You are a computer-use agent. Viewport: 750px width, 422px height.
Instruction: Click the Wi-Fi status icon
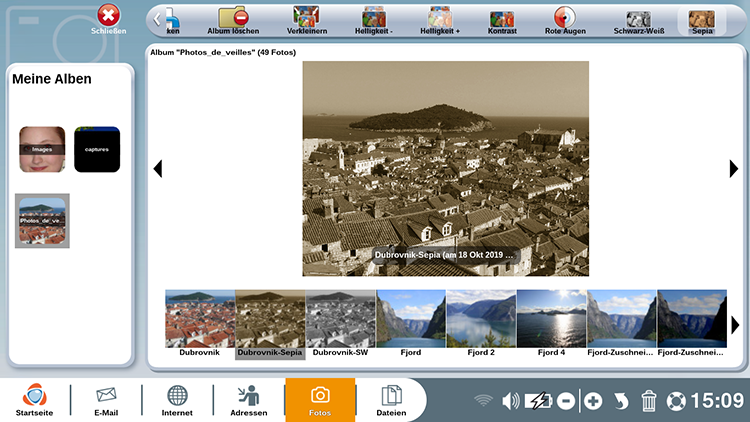coord(483,400)
